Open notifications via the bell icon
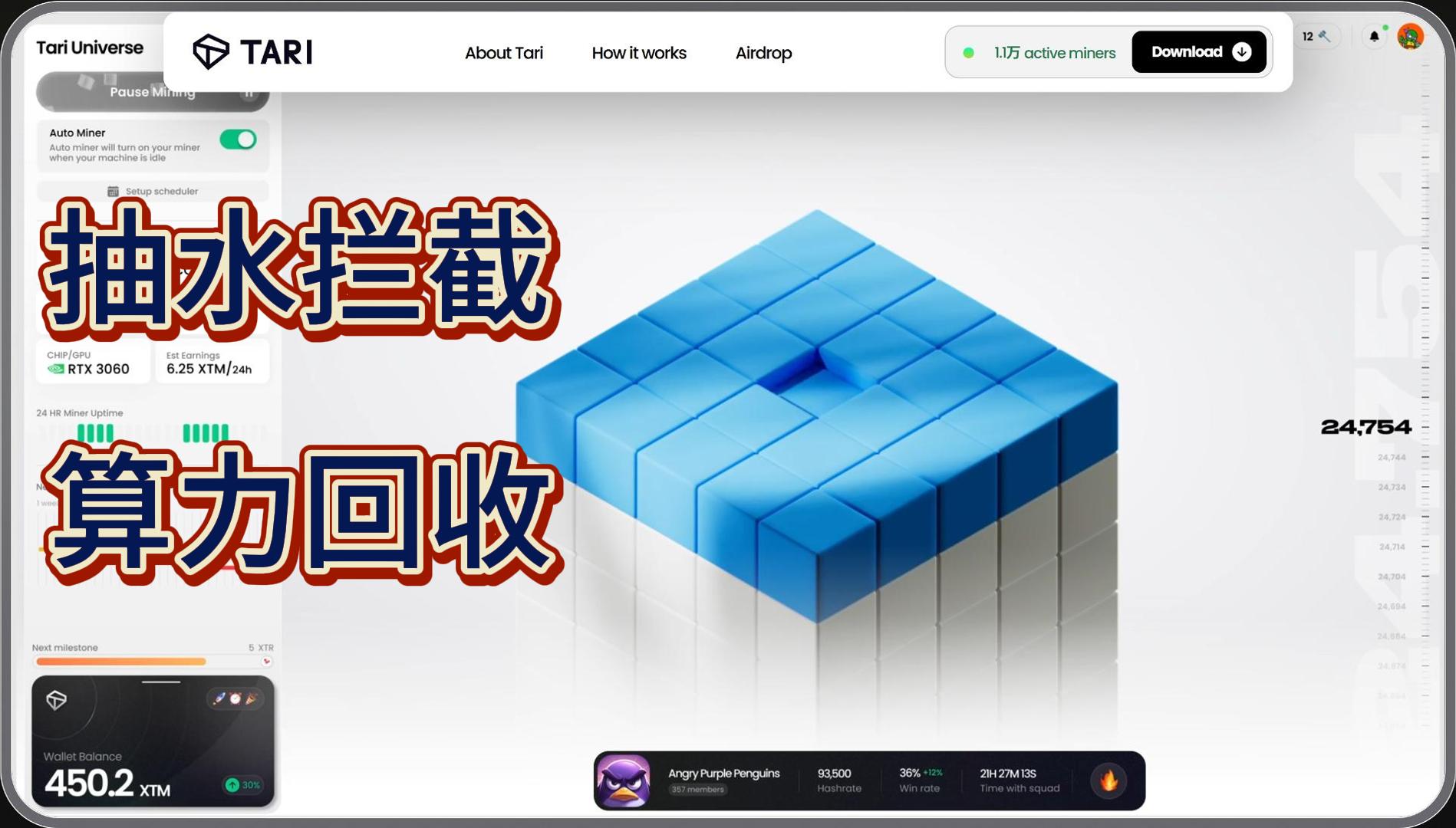1456x828 pixels. coord(1374,36)
